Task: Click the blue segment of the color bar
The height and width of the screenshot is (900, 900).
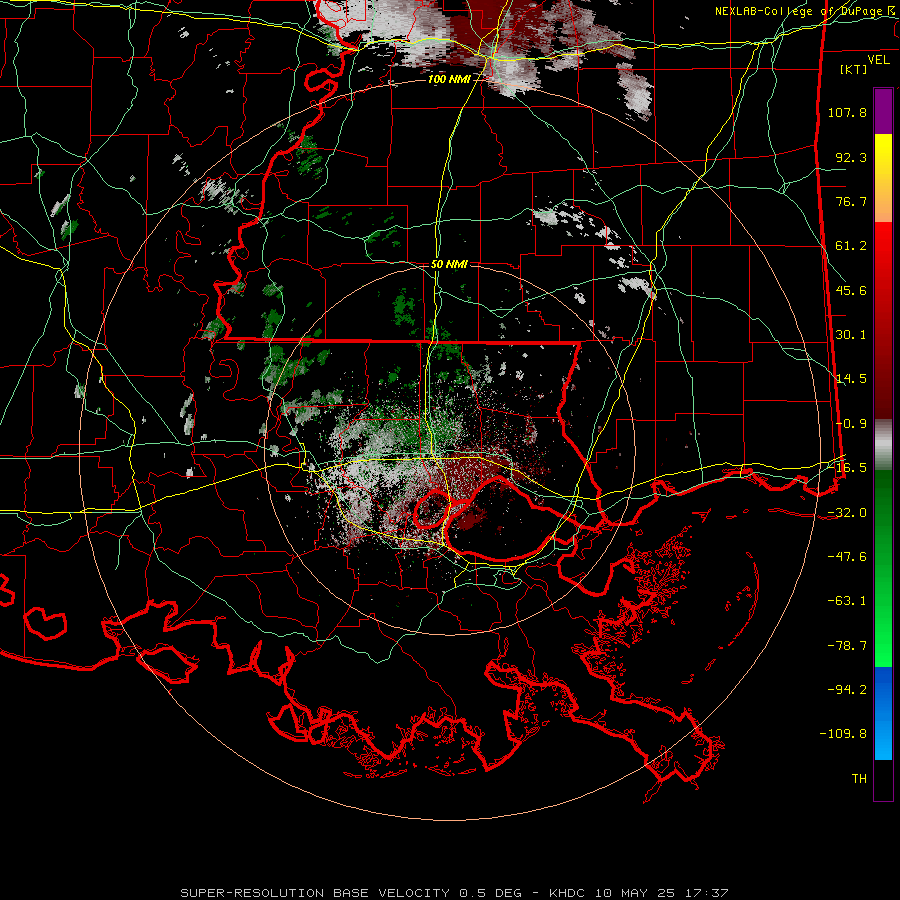Action: (883, 713)
